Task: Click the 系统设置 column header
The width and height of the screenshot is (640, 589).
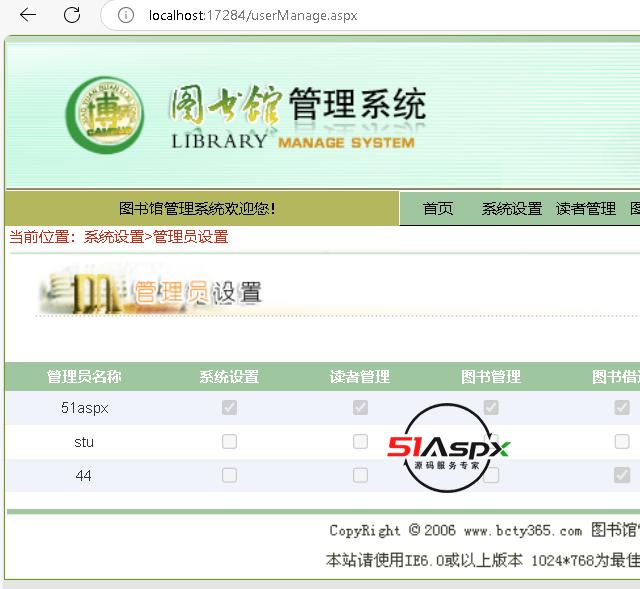Action: 229,376
